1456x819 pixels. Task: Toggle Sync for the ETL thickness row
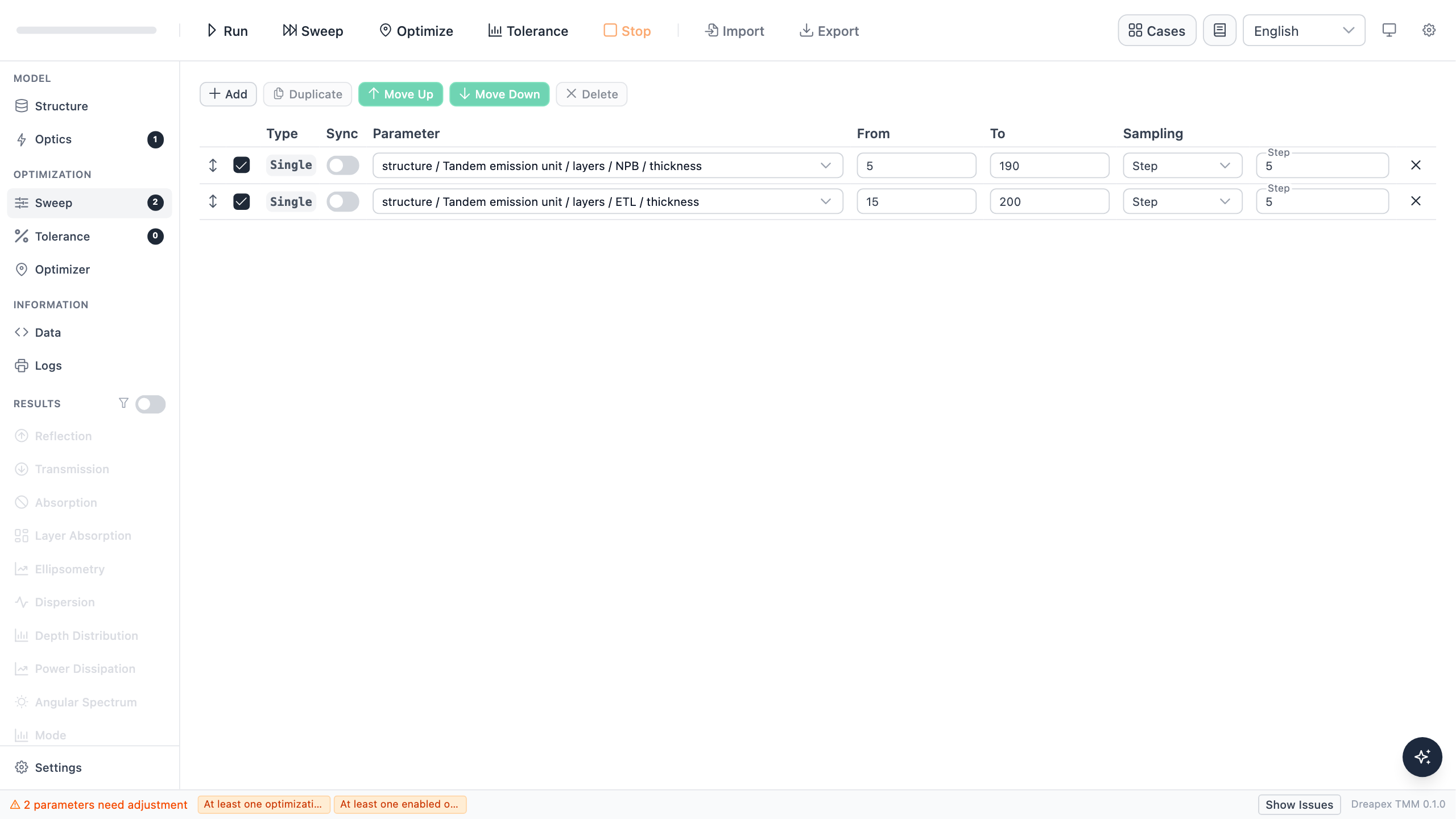click(342, 201)
